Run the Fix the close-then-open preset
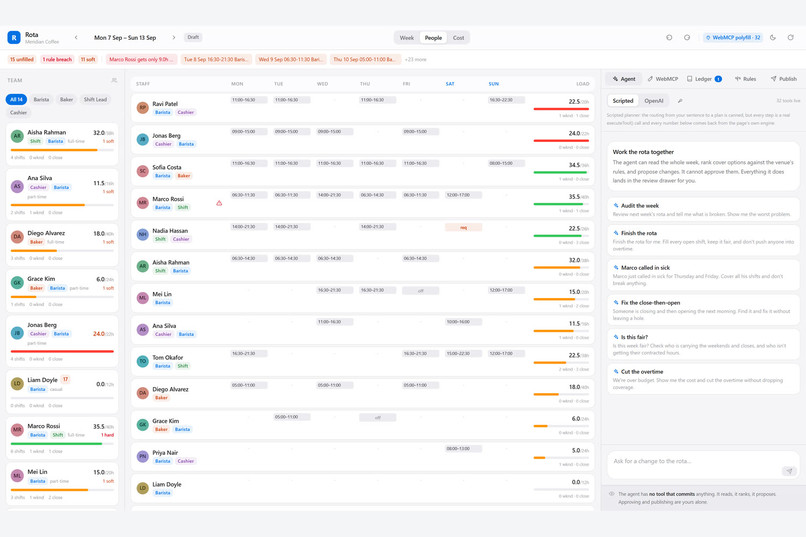 [703, 310]
